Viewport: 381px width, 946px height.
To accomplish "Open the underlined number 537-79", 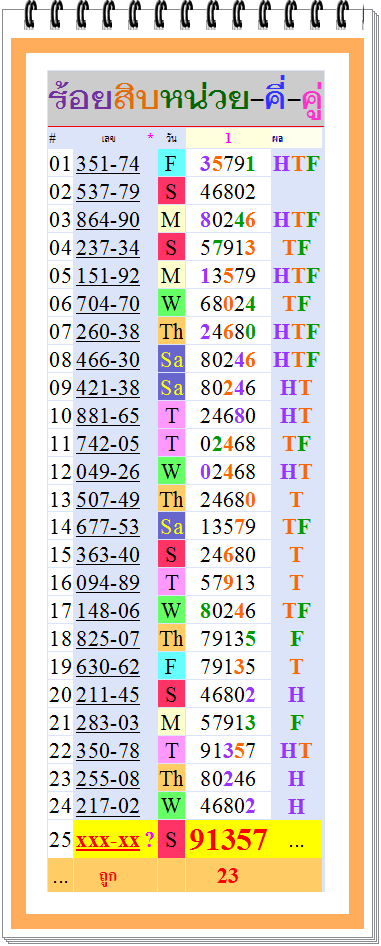I will (108, 192).
